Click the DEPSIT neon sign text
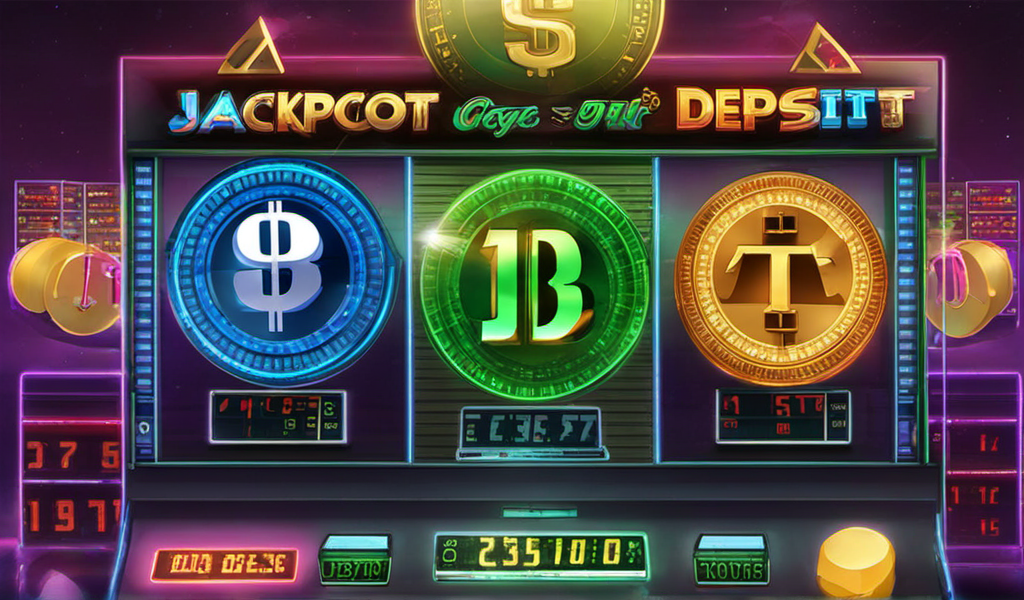The height and width of the screenshot is (600, 1024). pos(794,109)
